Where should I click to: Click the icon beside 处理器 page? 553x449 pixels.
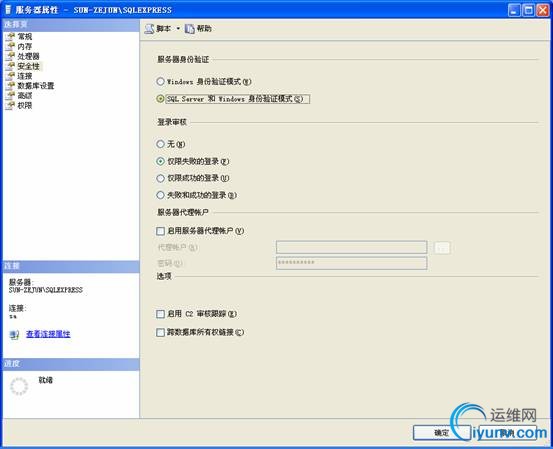pyautogui.click(x=11, y=56)
